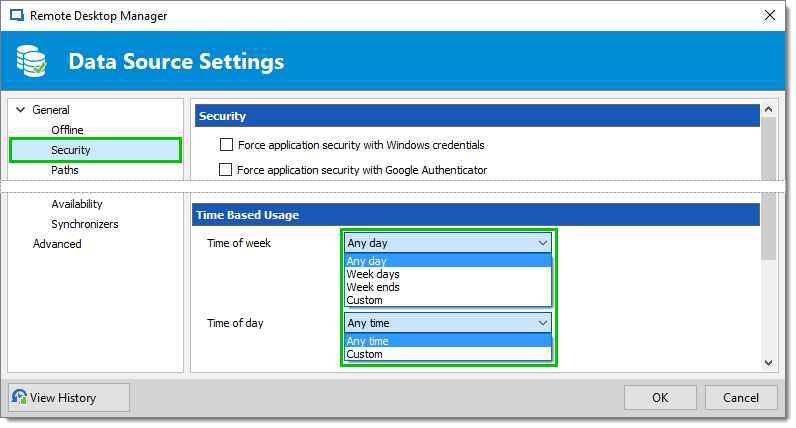This screenshot has height=428, width=796.
Task: Click the Remote Desktop Manager title bar icon
Action: [17, 15]
